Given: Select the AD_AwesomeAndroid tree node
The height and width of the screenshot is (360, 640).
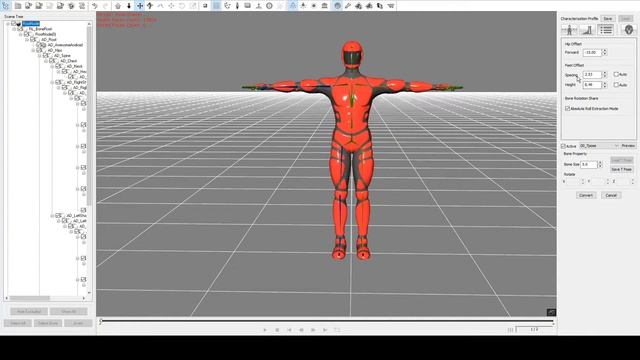Looking at the screenshot, I should click(65, 45).
